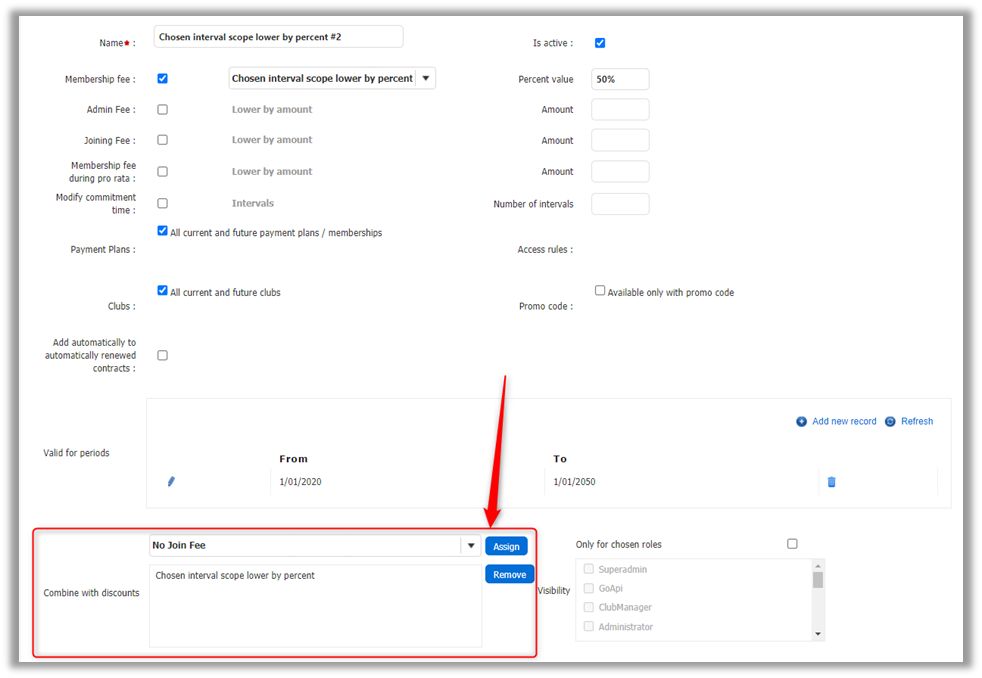Select 'Chosen interval scope lower by percent' list entry
The height and width of the screenshot is (678, 982).
pyautogui.click(x=235, y=576)
